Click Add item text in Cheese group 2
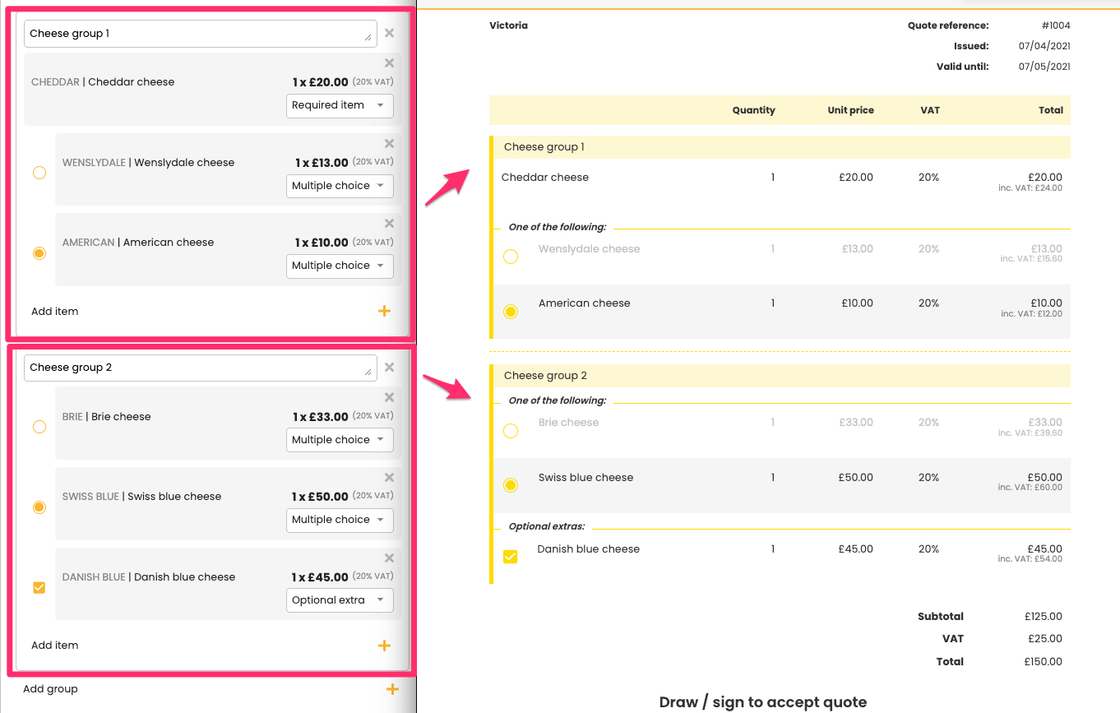The image size is (1120, 713). pos(55,645)
